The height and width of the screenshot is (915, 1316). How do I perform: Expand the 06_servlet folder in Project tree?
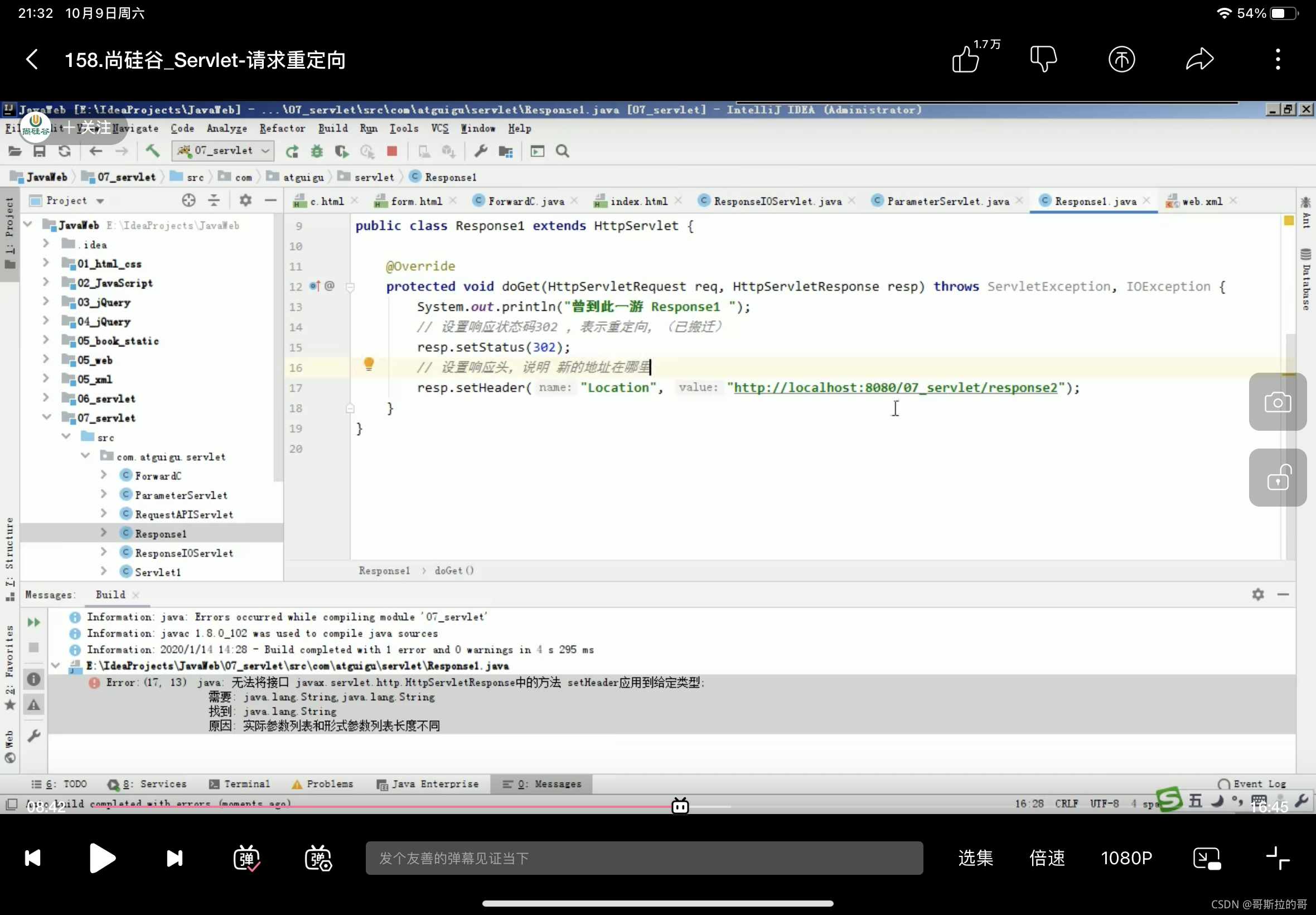tap(47, 398)
